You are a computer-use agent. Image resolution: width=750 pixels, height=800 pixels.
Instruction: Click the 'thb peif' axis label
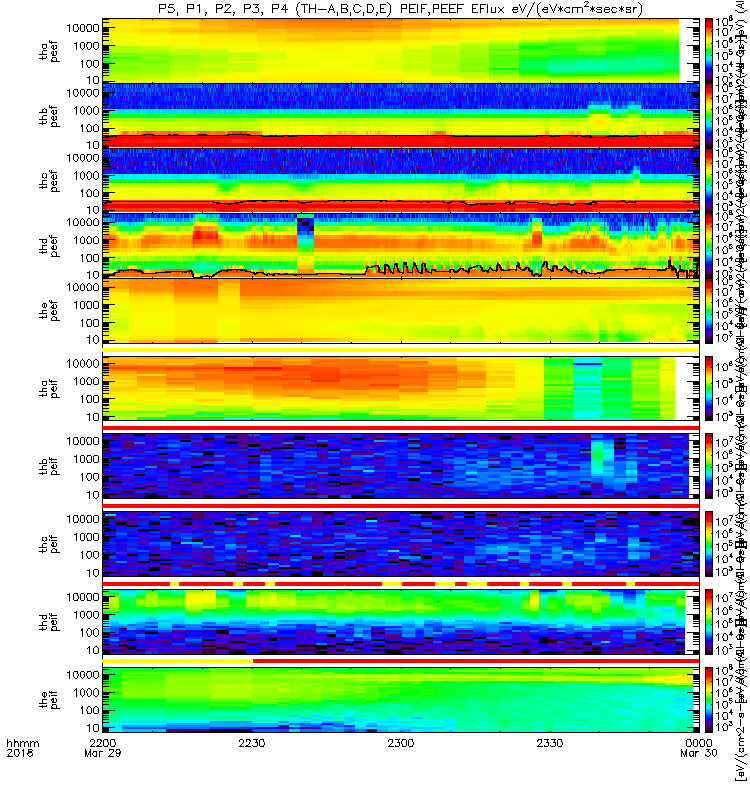[x=49, y=466]
